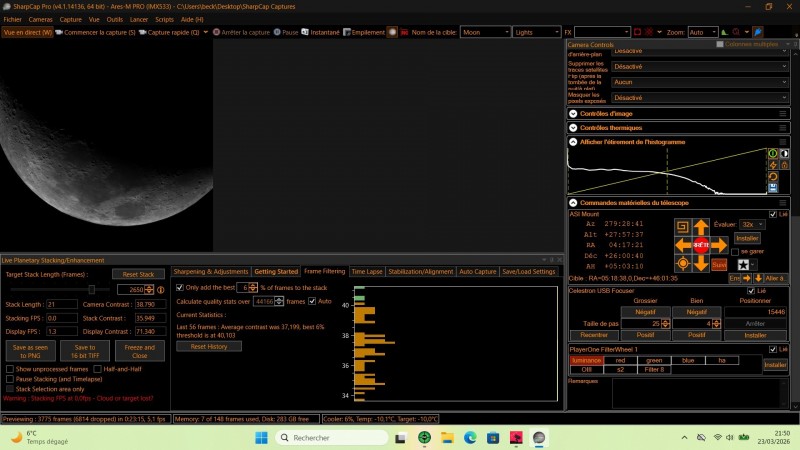Start spiral search on the mount pad
Viewport: 800px width, 450px height.
pos(683,227)
